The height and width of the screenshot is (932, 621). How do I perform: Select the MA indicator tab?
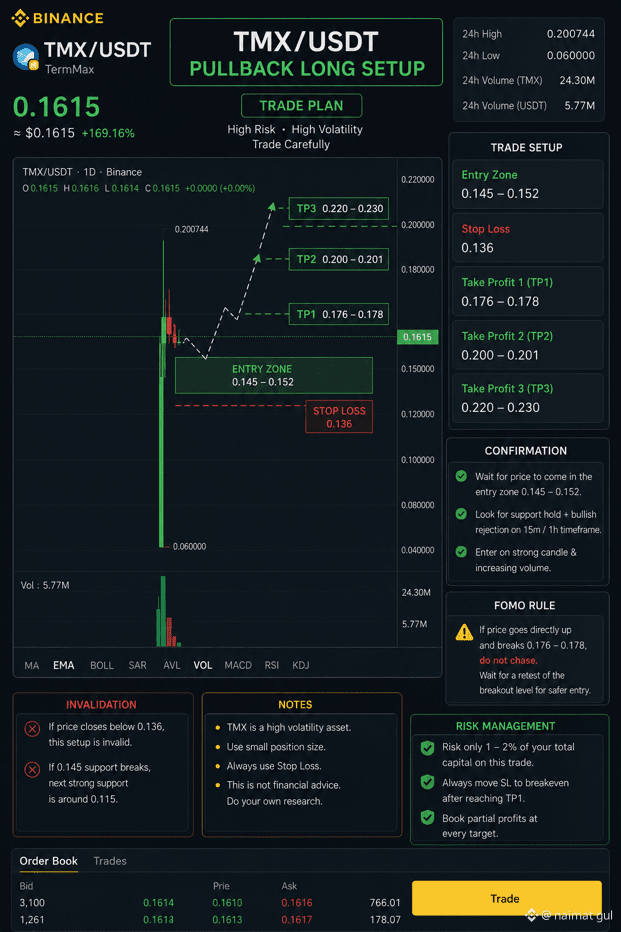click(32, 665)
